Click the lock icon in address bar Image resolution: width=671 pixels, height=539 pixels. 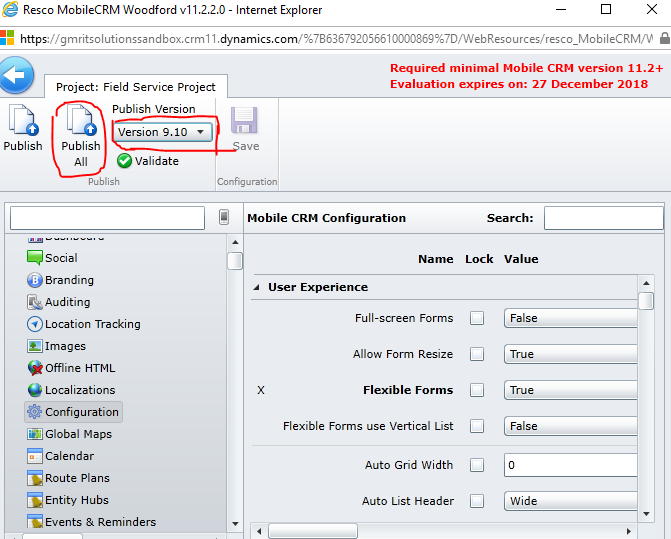coord(665,38)
